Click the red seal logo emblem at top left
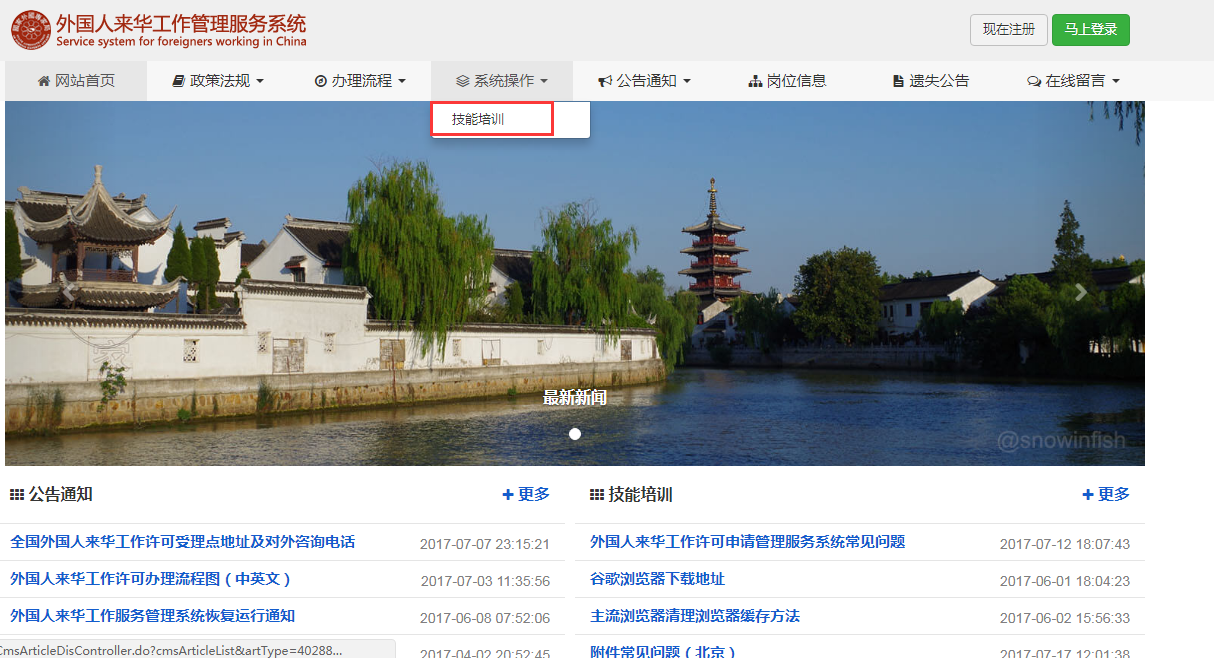 click(30, 30)
